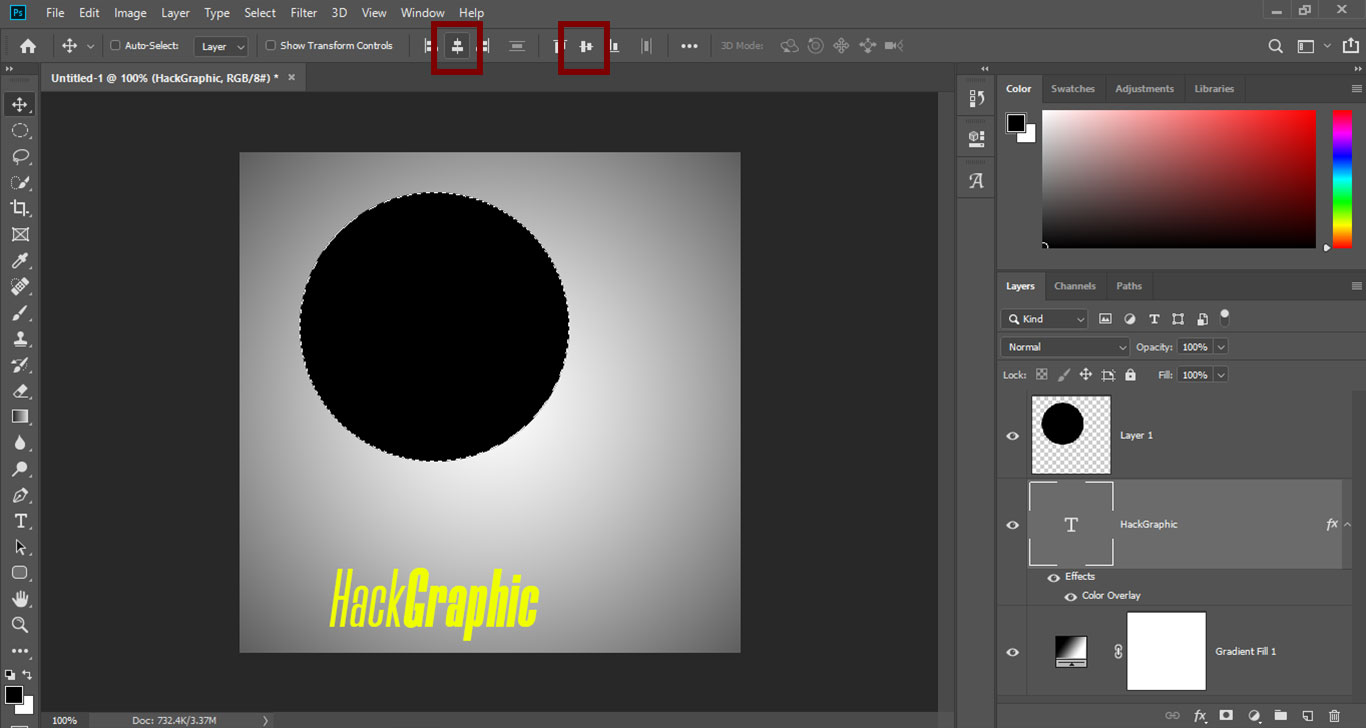The height and width of the screenshot is (728, 1366).
Task: Select the Blur tool
Action: (20, 443)
